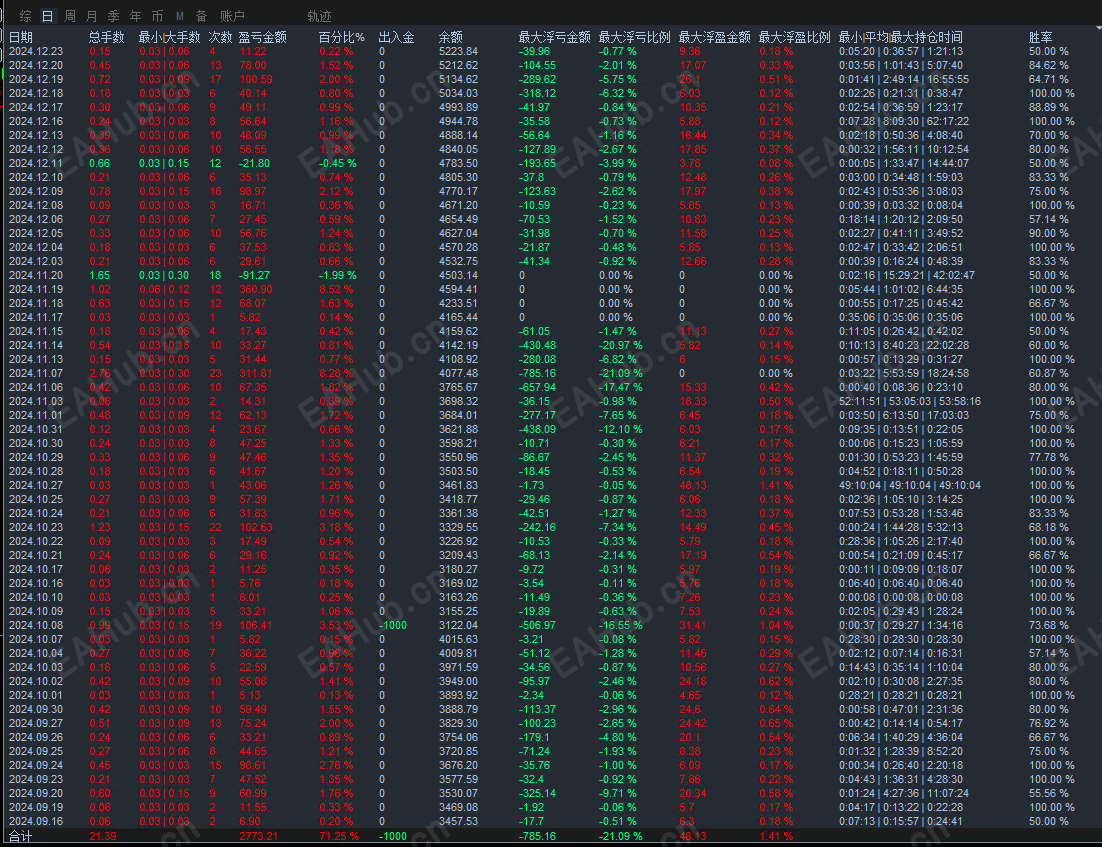Viewport: 1102px width, 847px height.
Task: Click the 最大浮亏金额 column header
Action: pyautogui.click(x=555, y=37)
